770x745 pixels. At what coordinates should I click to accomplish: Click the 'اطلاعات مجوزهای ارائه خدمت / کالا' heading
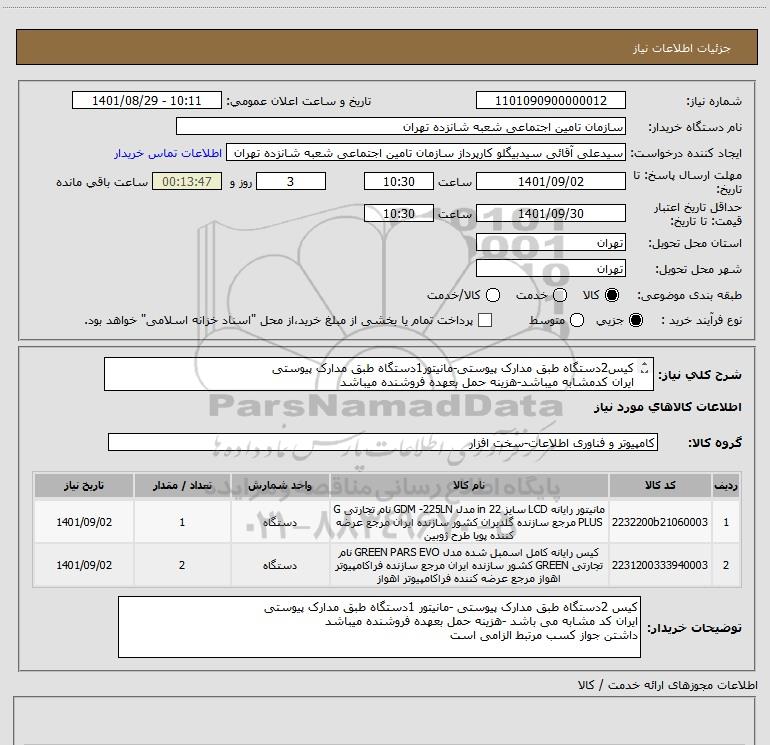point(668,685)
